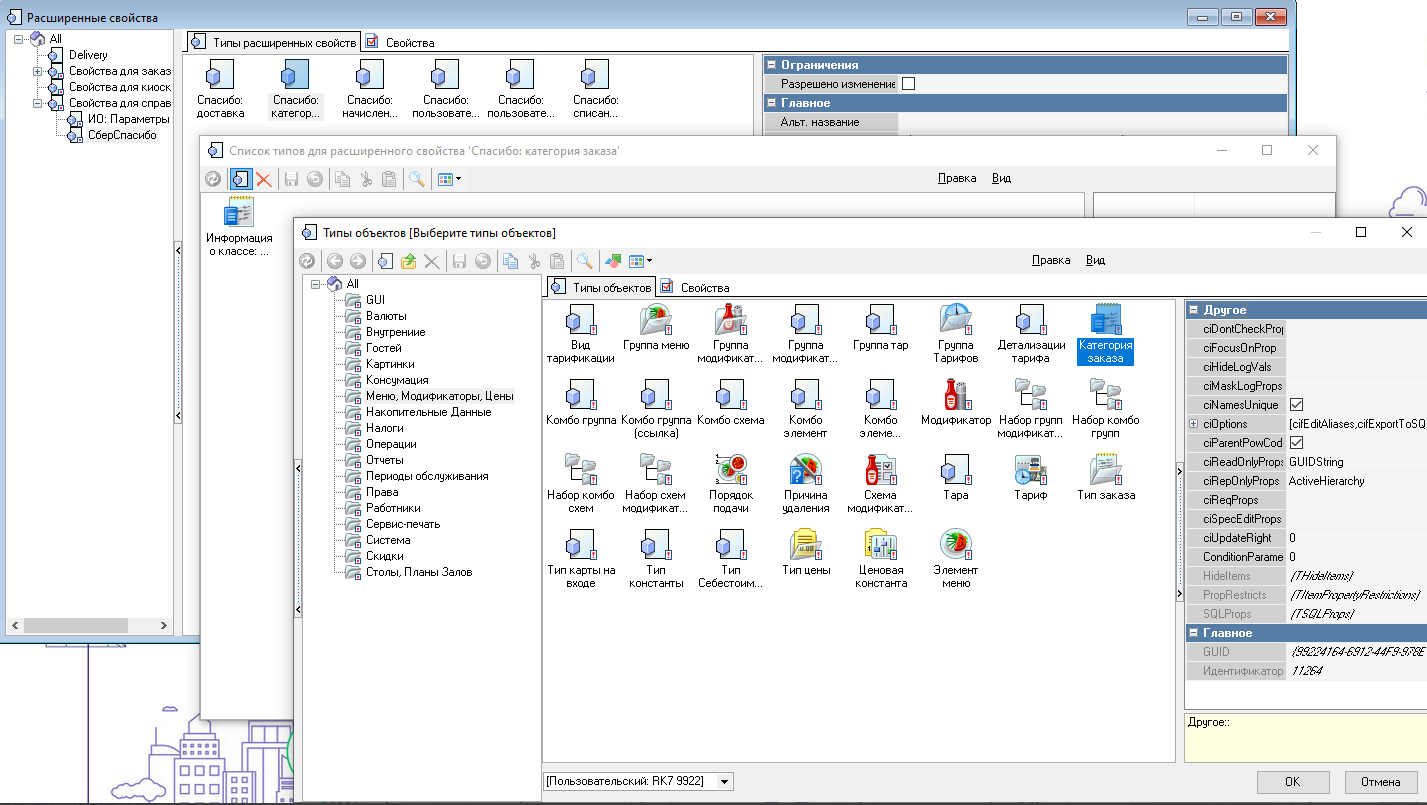Viewport: 1427px width, 805px height.
Task: Click the Отмена button
Action: click(1381, 781)
